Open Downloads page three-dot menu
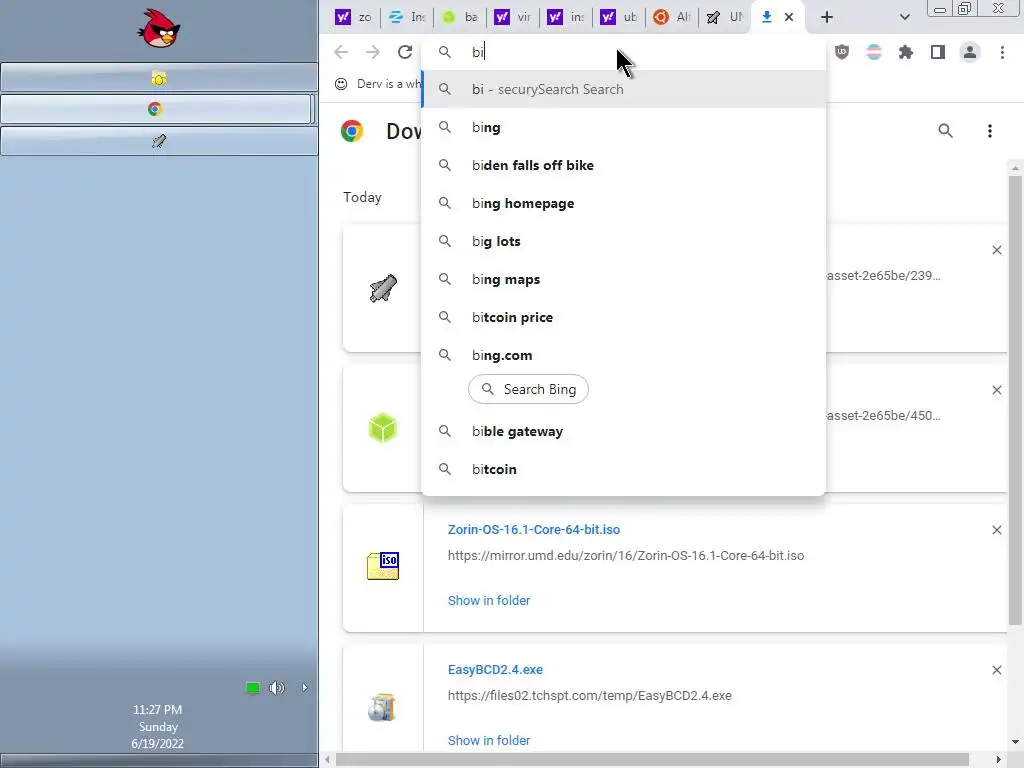 pyautogui.click(x=989, y=131)
